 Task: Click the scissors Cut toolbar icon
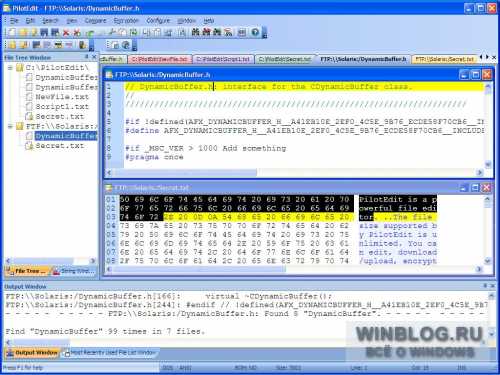[x=112, y=32]
